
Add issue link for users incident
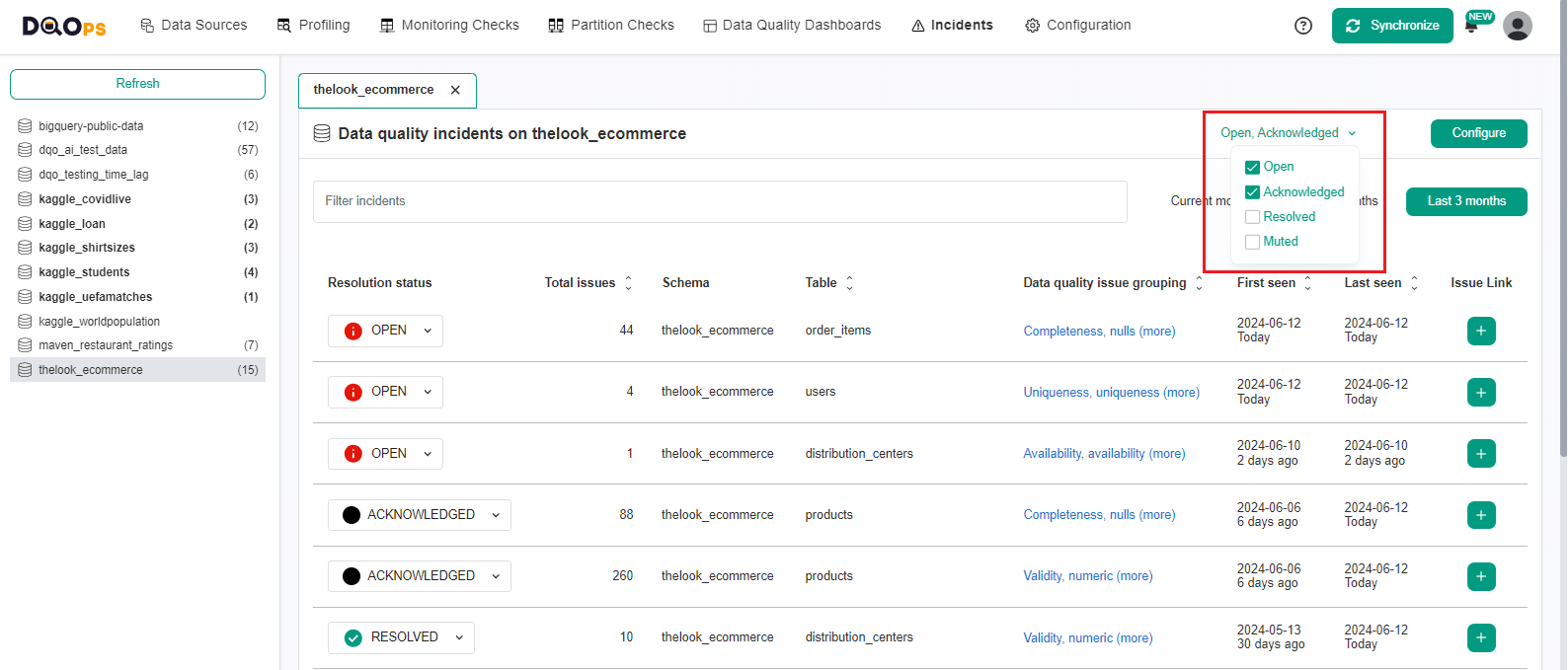[1481, 393]
